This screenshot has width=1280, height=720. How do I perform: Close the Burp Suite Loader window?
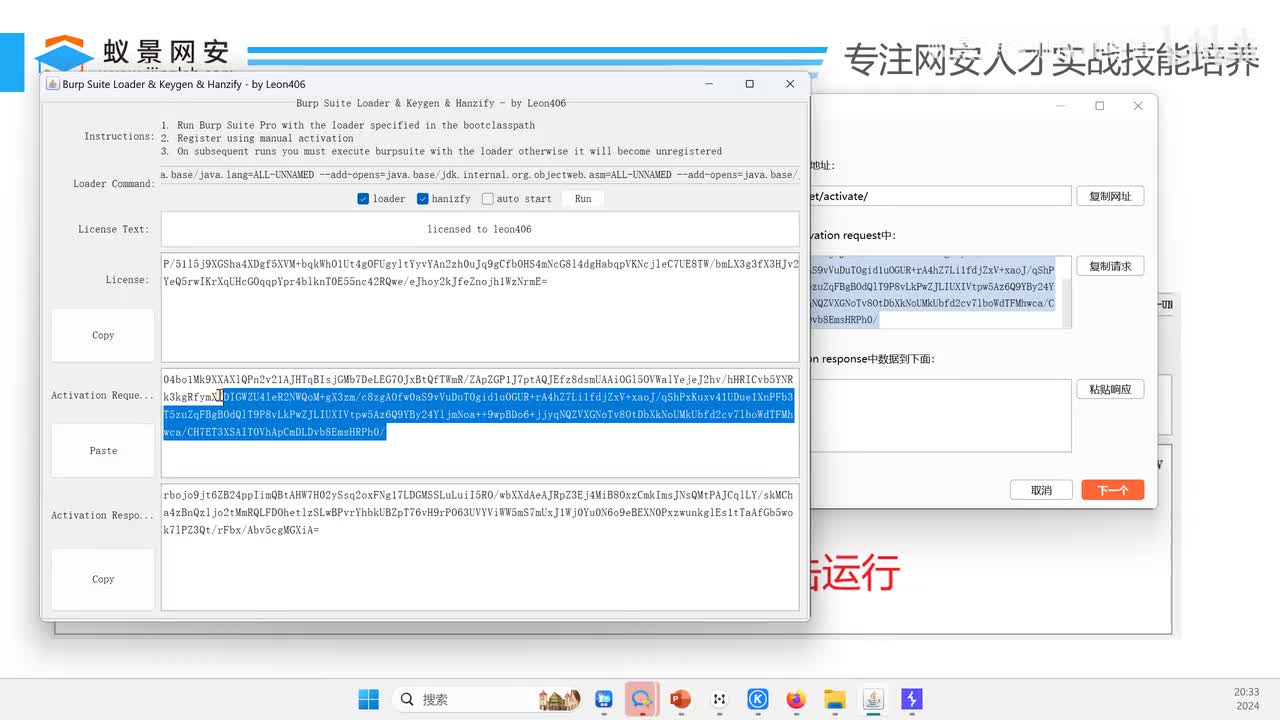790,84
